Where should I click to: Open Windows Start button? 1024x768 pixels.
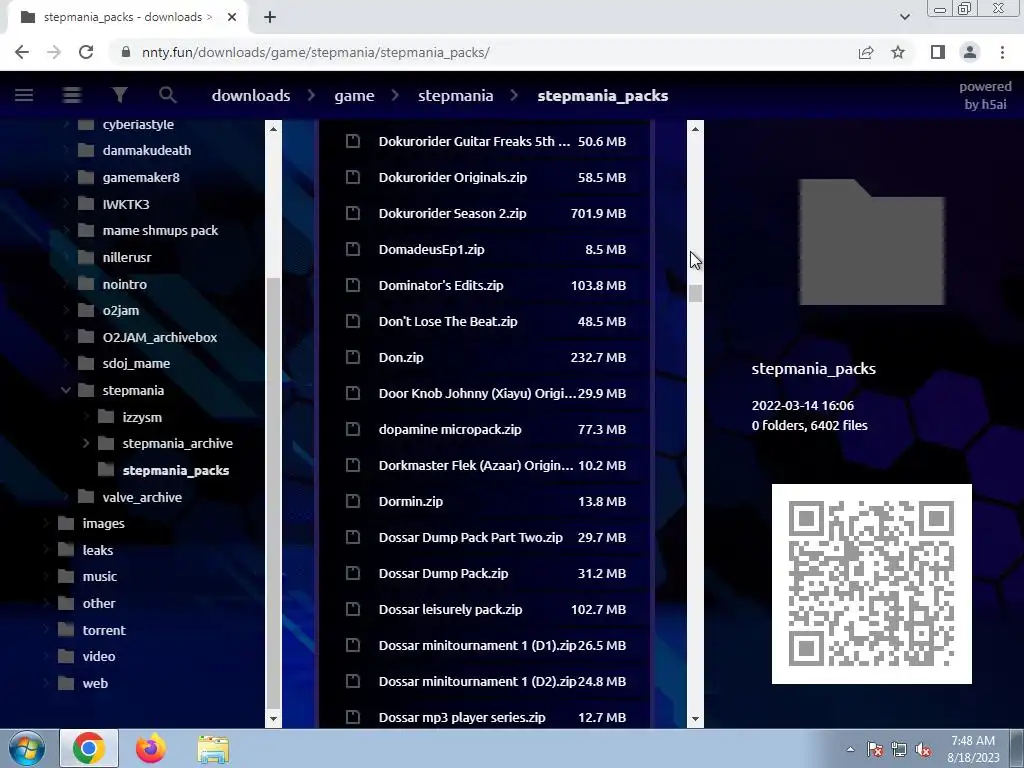[x=26, y=748]
